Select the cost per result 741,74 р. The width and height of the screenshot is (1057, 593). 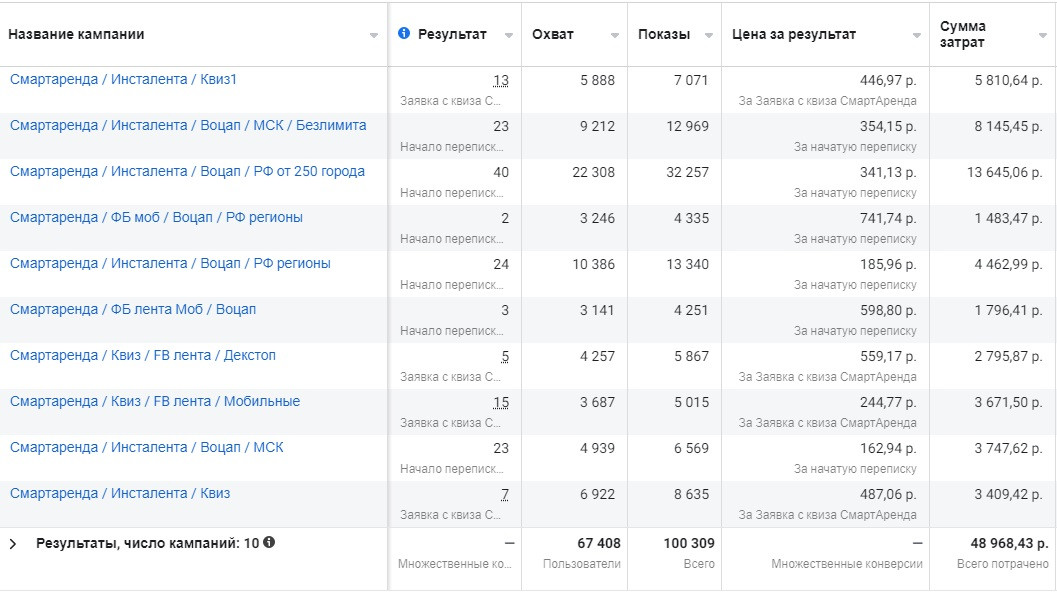[888, 218]
